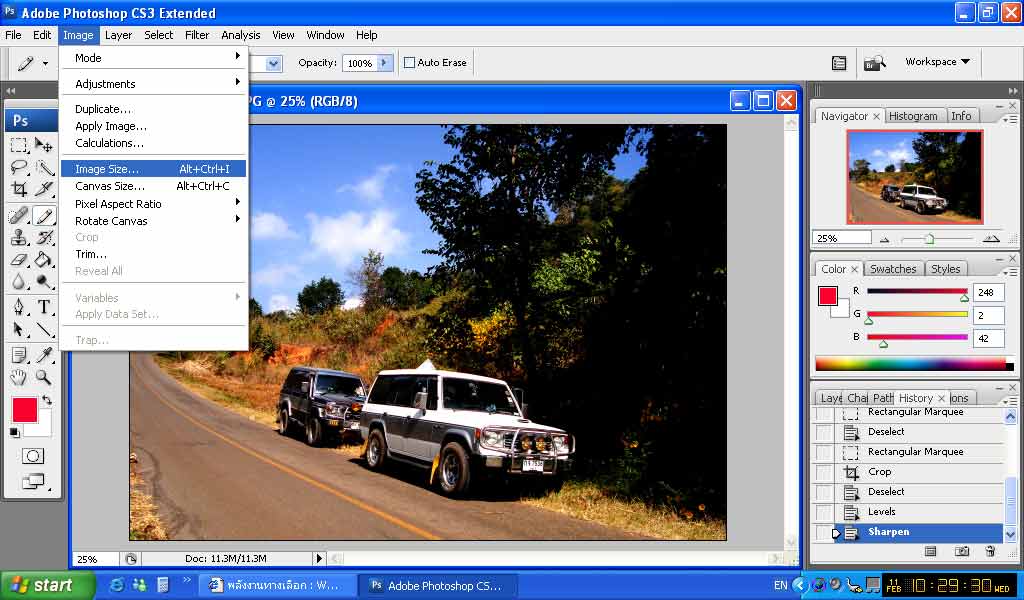Create new snapshot in History panel
This screenshot has height=600, width=1024.
961,552
